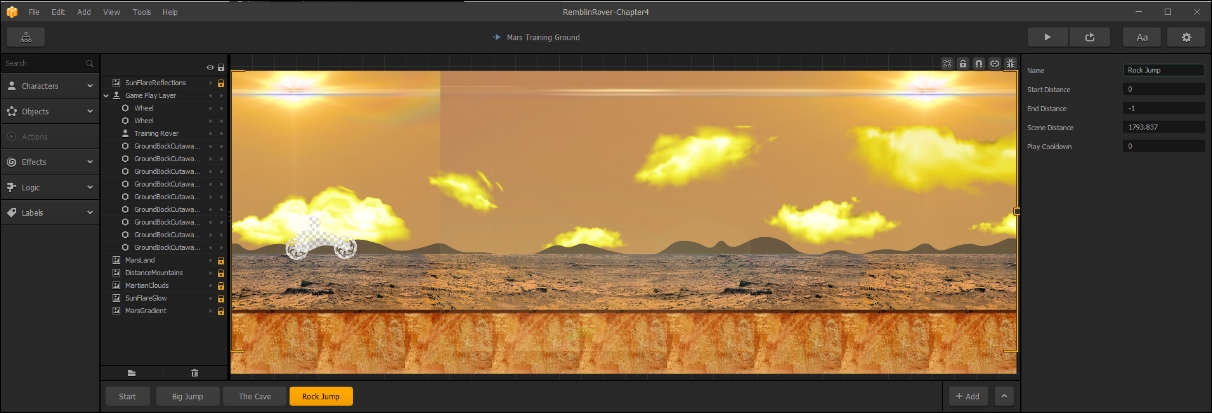
Task: Open the Aa text settings button
Action: pos(1141,37)
